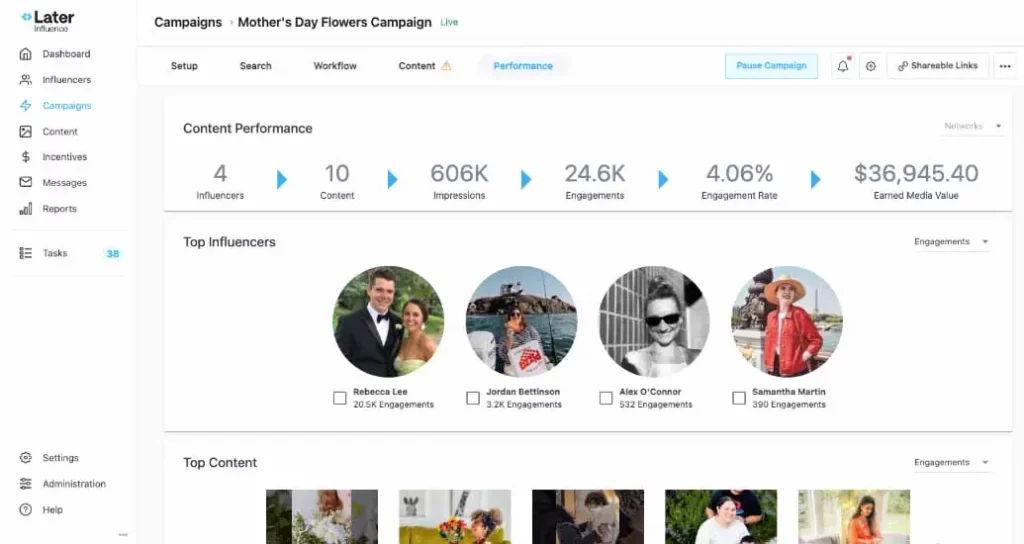Open Administration from sidebar
Screen dimensions: 1024x544
click(74, 484)
